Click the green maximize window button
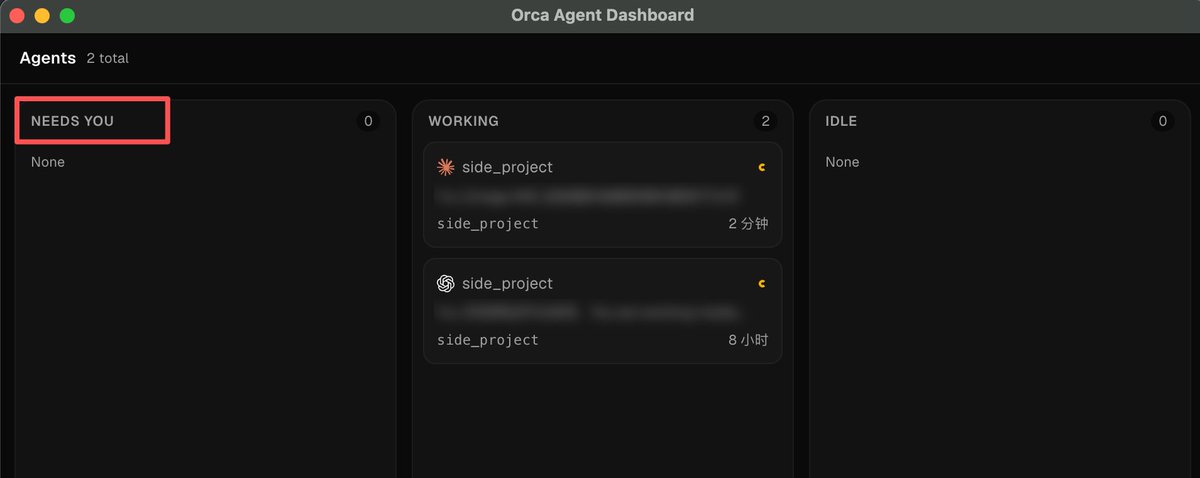Image resolution: width=1200 pixels, height=478 pixels. [x=67, y=16]
